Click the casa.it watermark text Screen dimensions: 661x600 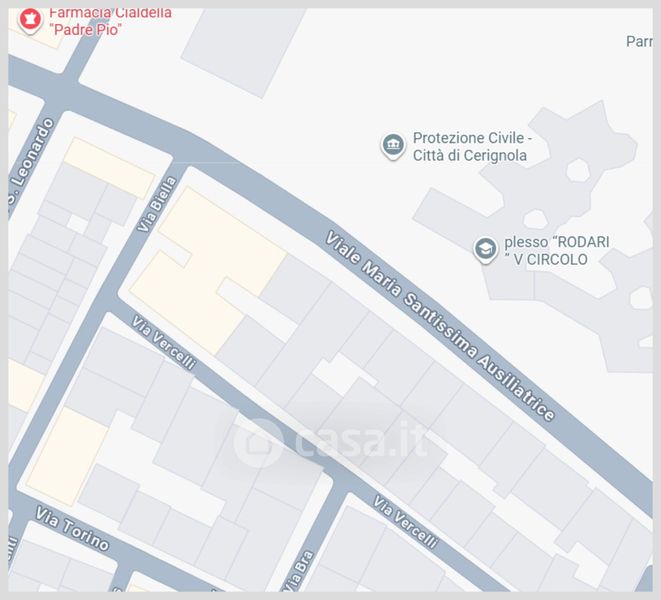tap(361, 441)
